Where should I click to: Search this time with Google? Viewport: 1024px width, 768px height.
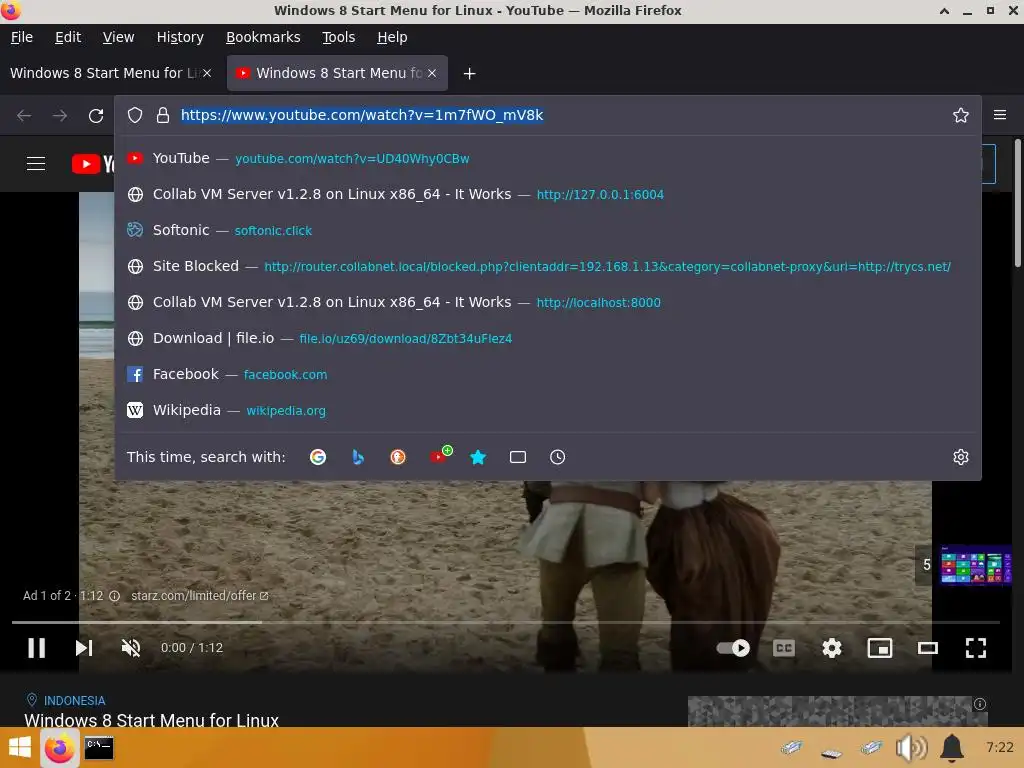317,457
